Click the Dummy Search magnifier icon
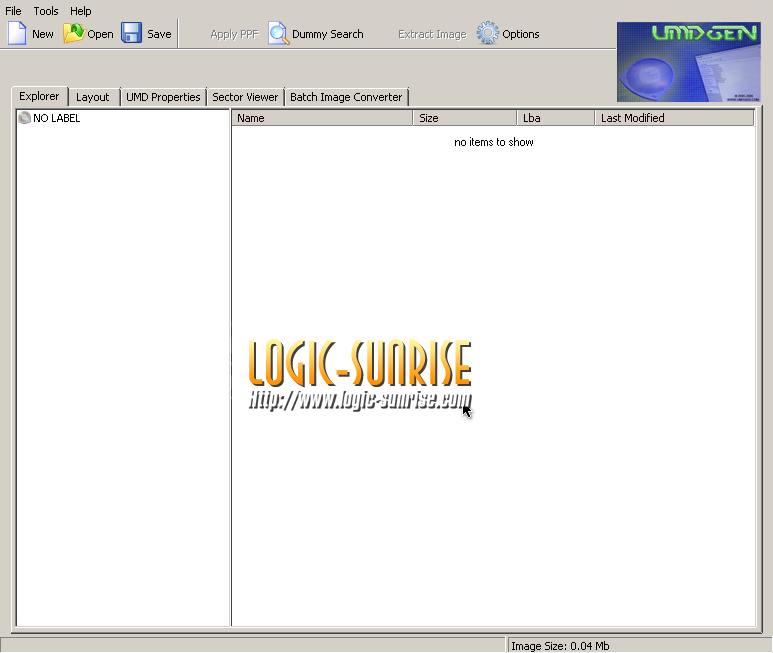The image size is (773, 653). point(279,34)
